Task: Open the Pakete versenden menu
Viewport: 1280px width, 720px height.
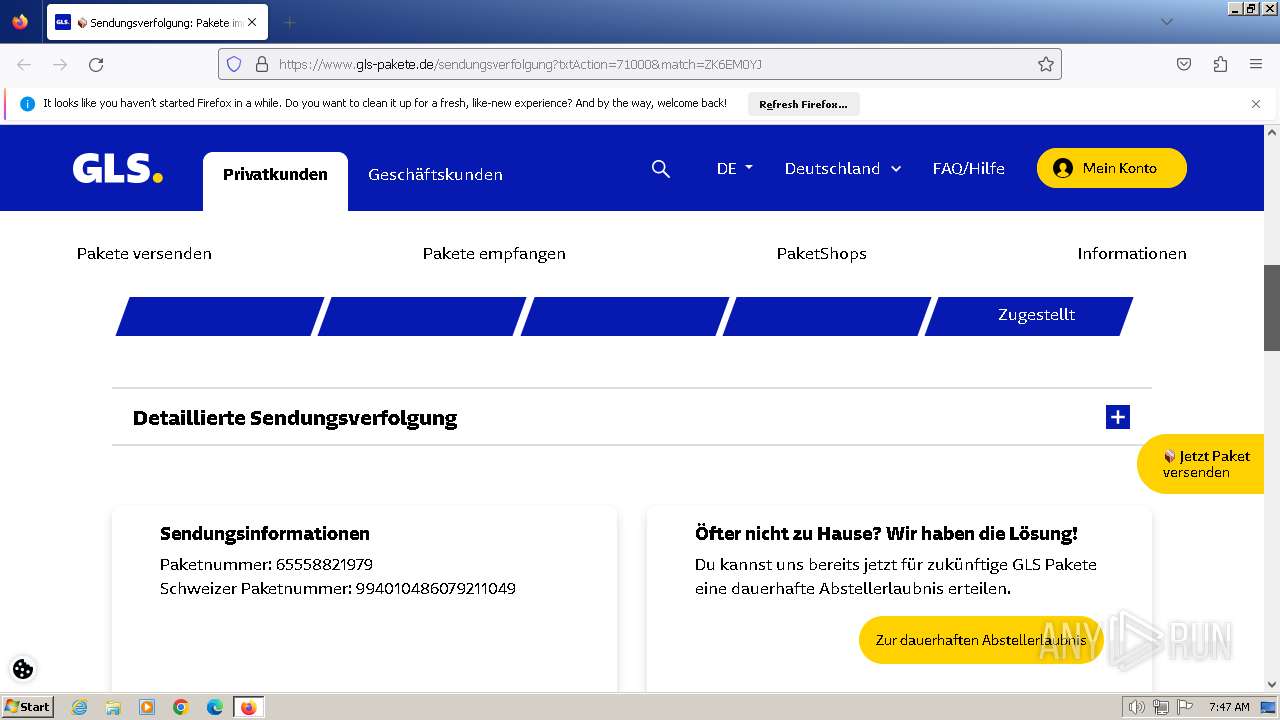Action: pos(144,253)
